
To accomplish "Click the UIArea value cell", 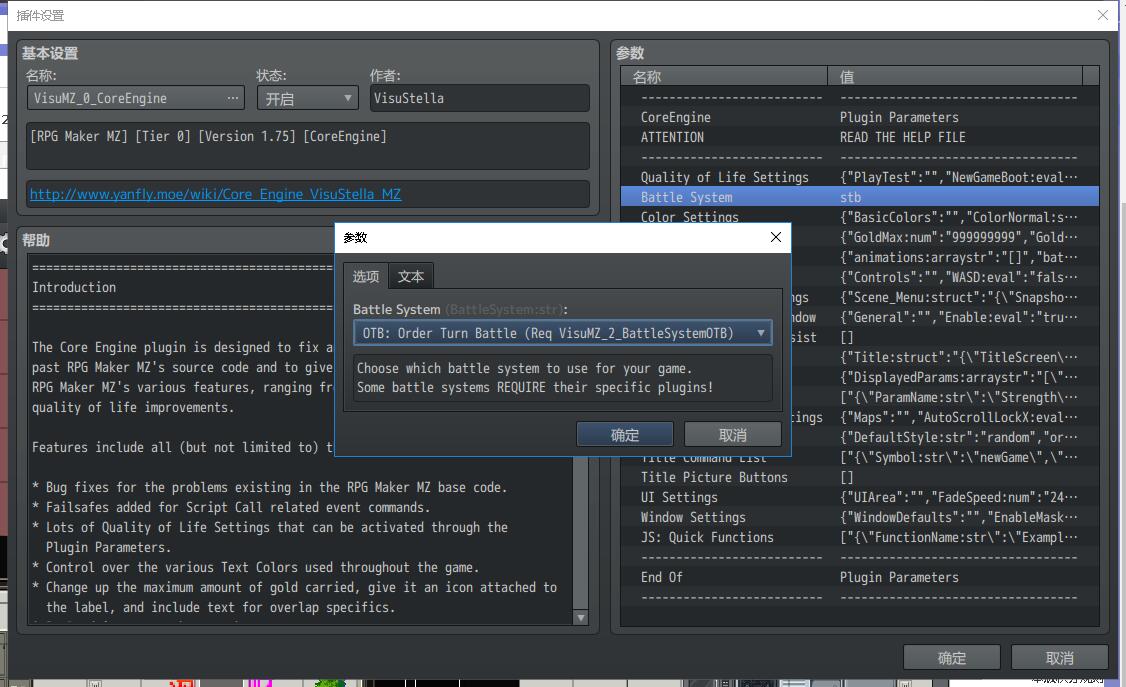I will coord(958,497).
